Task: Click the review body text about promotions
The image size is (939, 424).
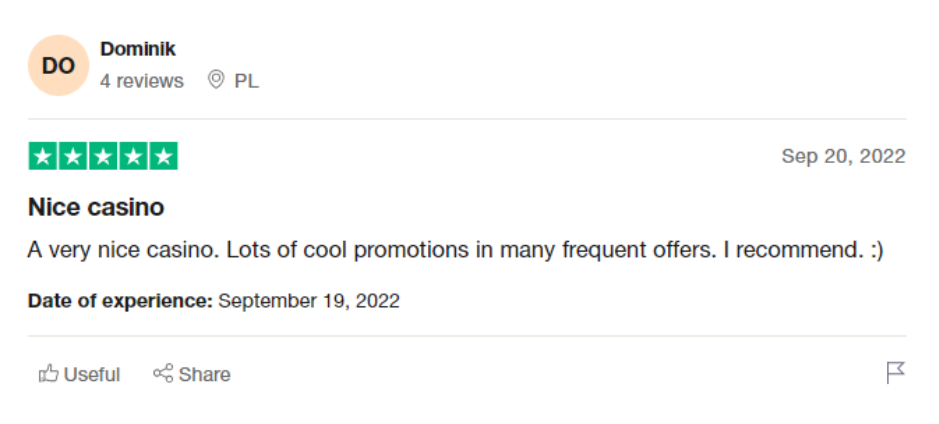Action: pos(456,250)
